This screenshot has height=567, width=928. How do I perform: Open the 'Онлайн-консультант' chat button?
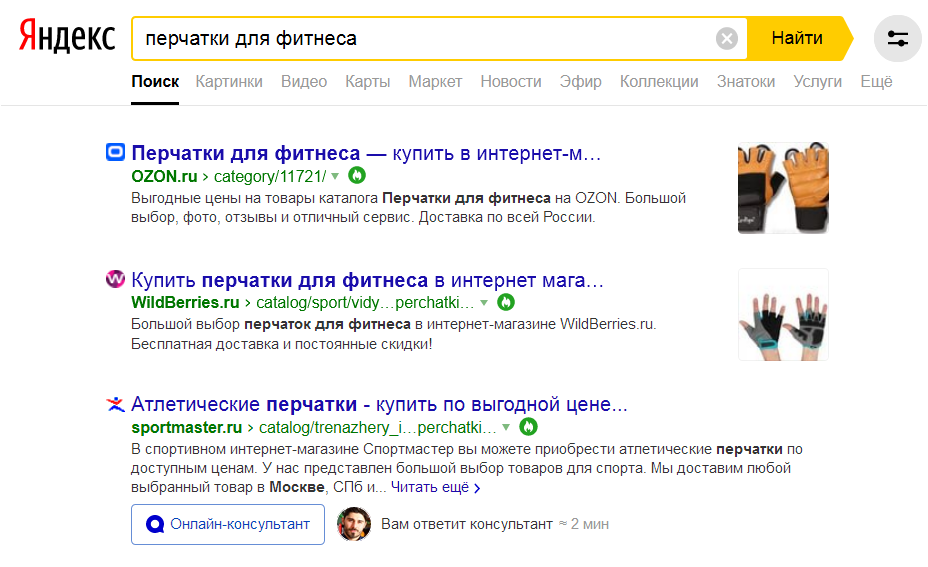pos(228,524)
